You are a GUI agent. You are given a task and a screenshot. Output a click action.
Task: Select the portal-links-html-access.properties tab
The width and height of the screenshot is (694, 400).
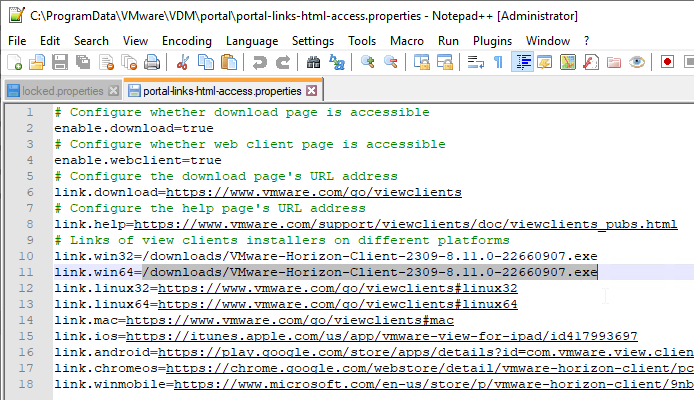tap(222, 91)
